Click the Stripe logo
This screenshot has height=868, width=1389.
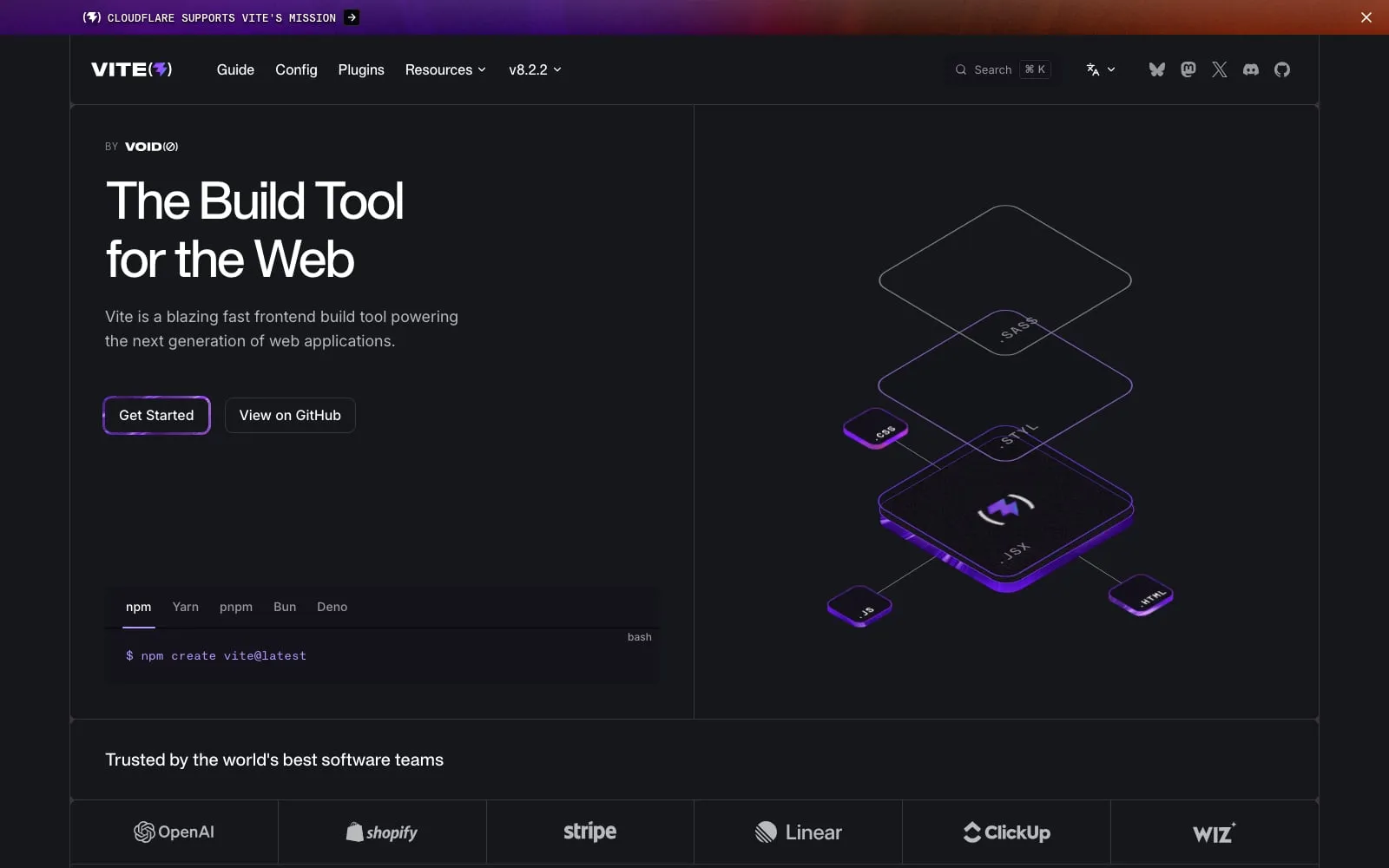(x=589, y=832)
